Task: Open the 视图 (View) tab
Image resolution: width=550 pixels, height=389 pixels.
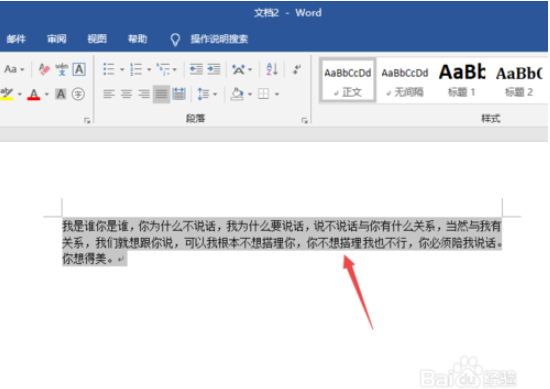Action: coord(97,39)
